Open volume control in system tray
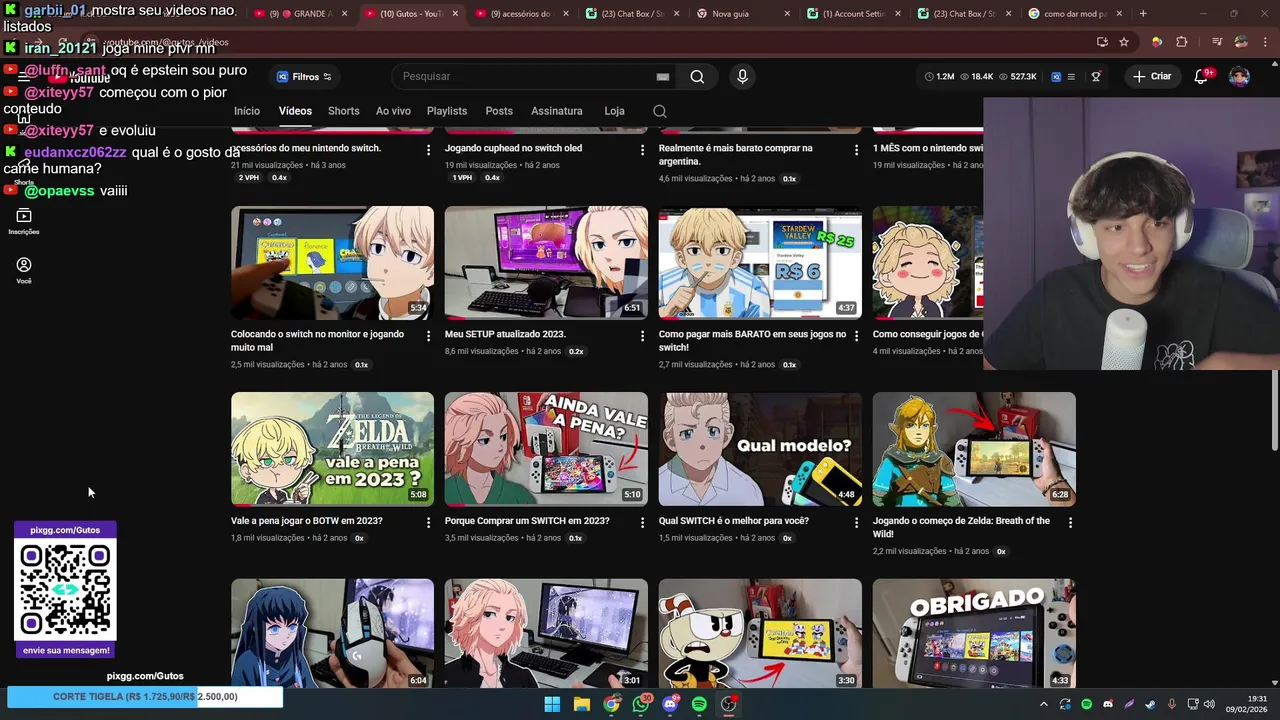 [x=1208, y=704]
